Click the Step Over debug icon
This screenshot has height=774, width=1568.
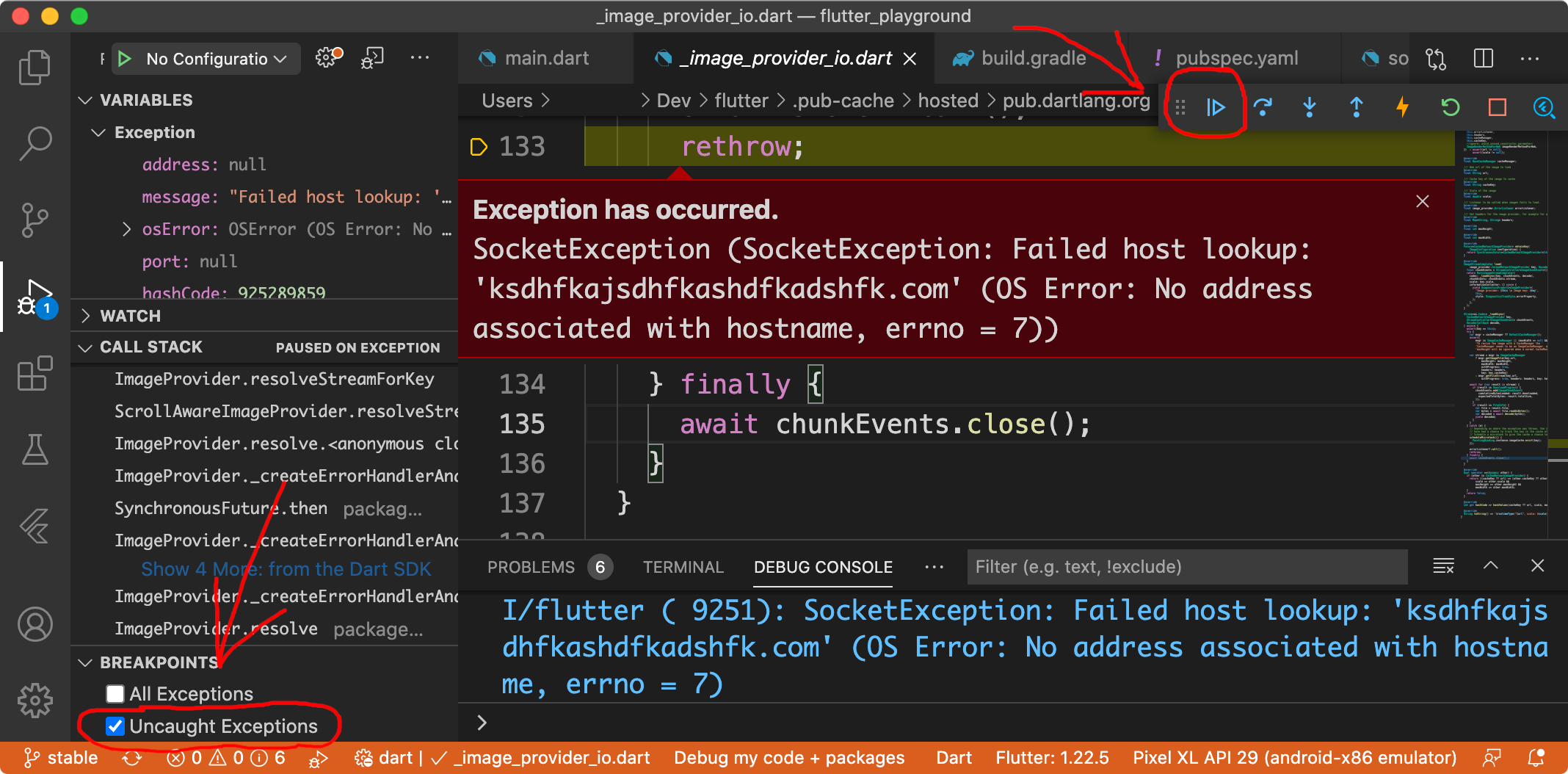click(1263, 107)
